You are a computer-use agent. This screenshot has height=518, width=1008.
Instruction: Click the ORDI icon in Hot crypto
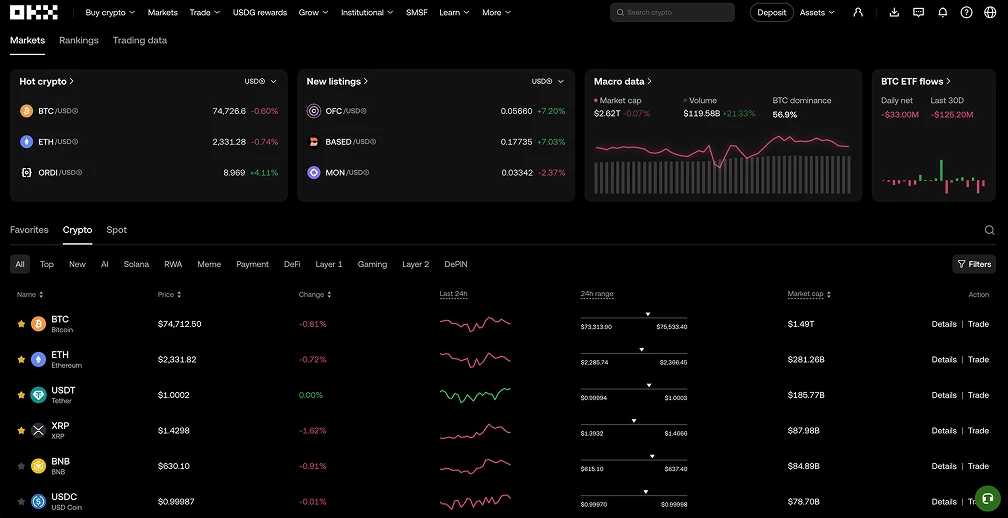point(26,172)
